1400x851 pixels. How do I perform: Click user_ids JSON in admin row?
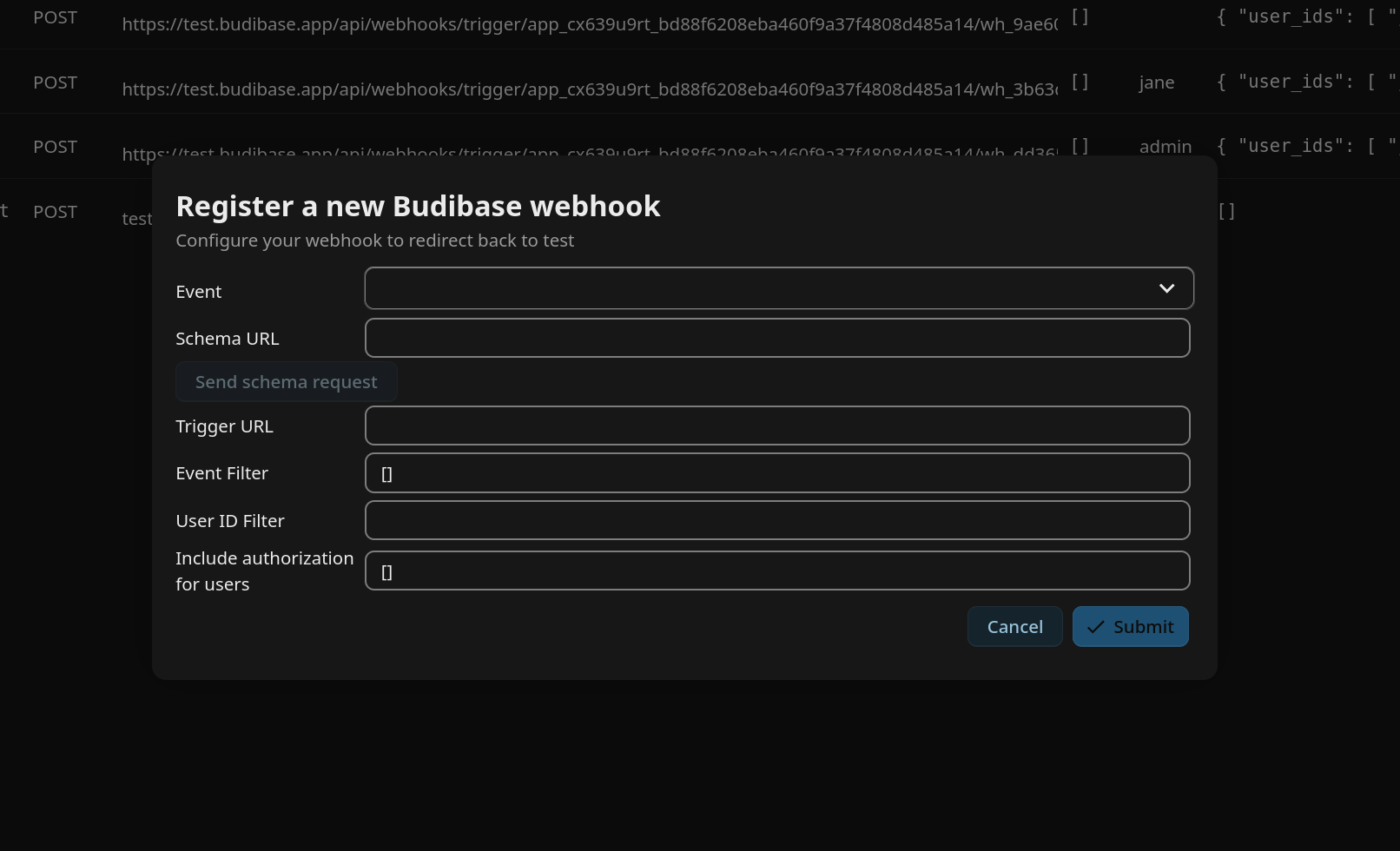pyautogui.click(x=1307, y=146)
